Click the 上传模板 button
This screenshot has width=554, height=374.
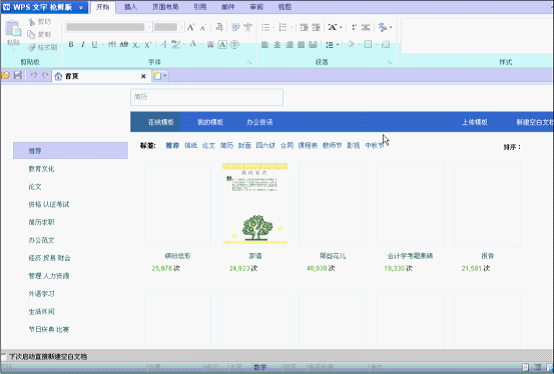coord(475,122)
